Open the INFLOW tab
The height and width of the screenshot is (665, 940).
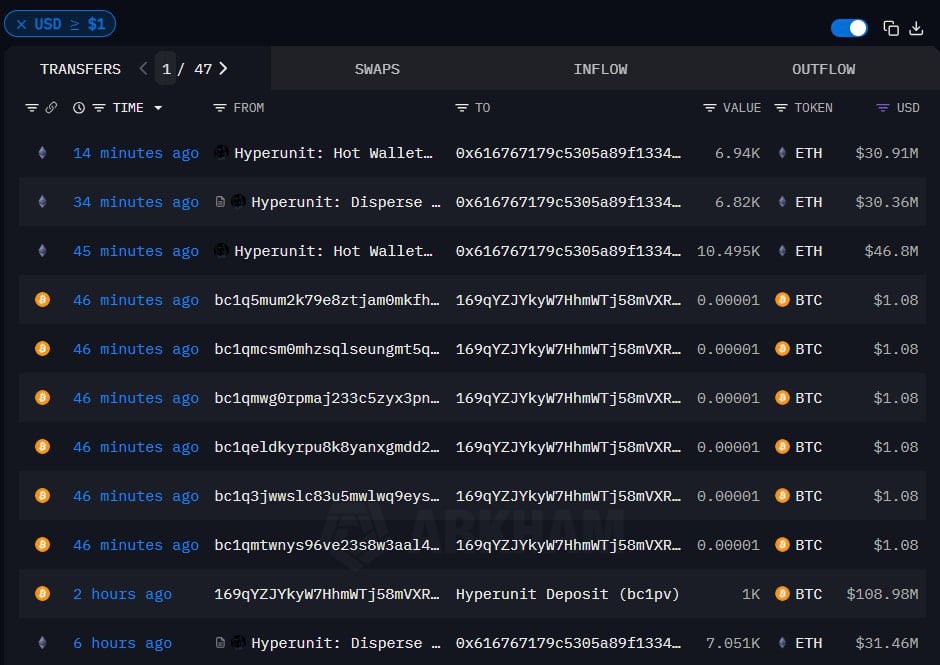coord(600,69)
